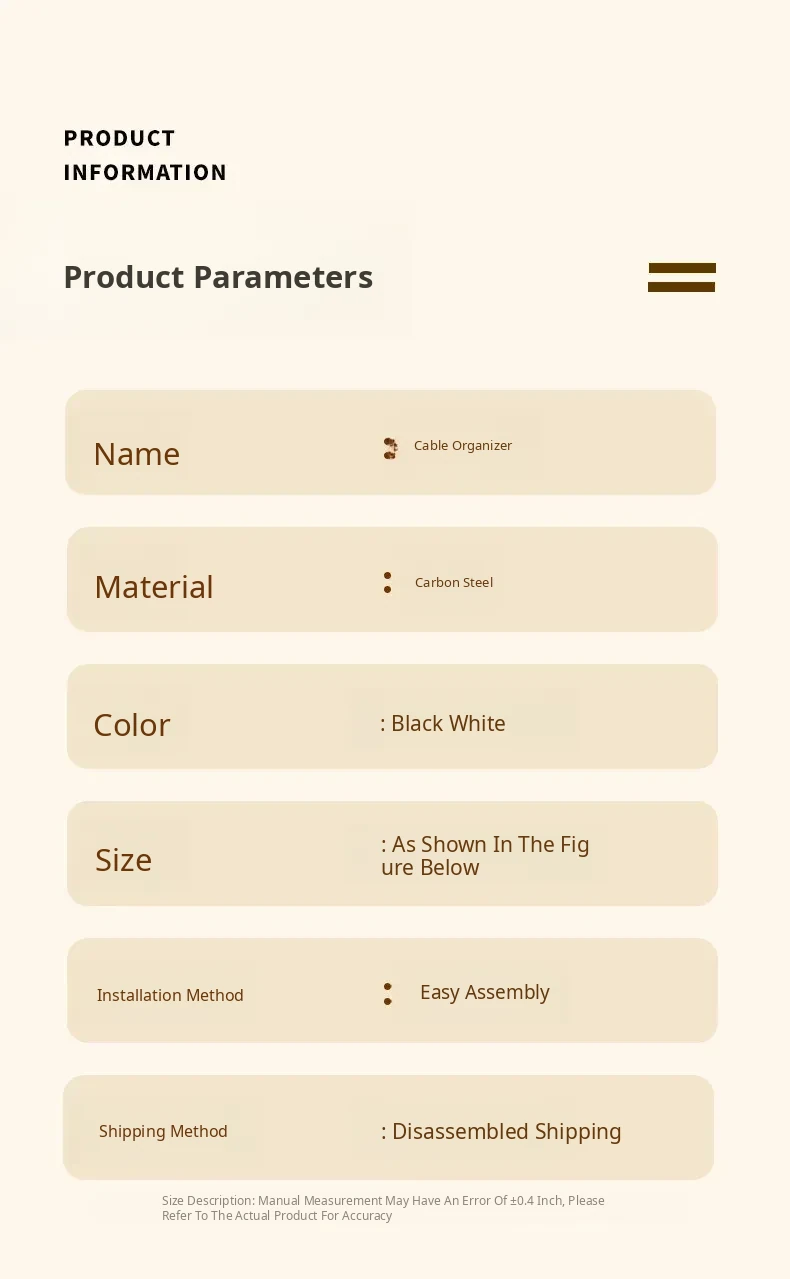Select the Name row label
The width and height of the screenshot is (790, 1279).
tap(137, 454)
